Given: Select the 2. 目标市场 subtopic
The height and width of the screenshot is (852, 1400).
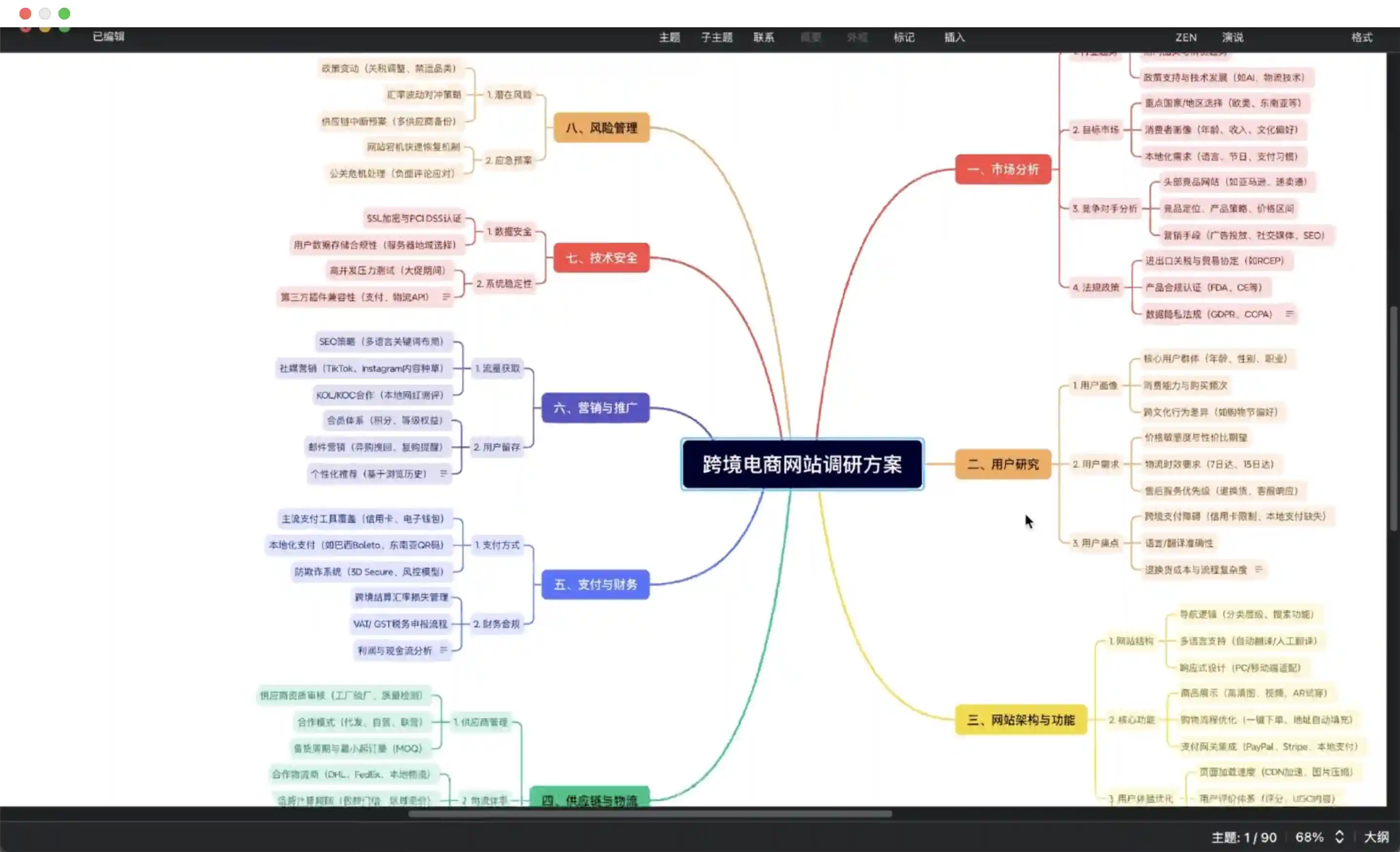Looking at the screenshot, I should [1095, 130].
